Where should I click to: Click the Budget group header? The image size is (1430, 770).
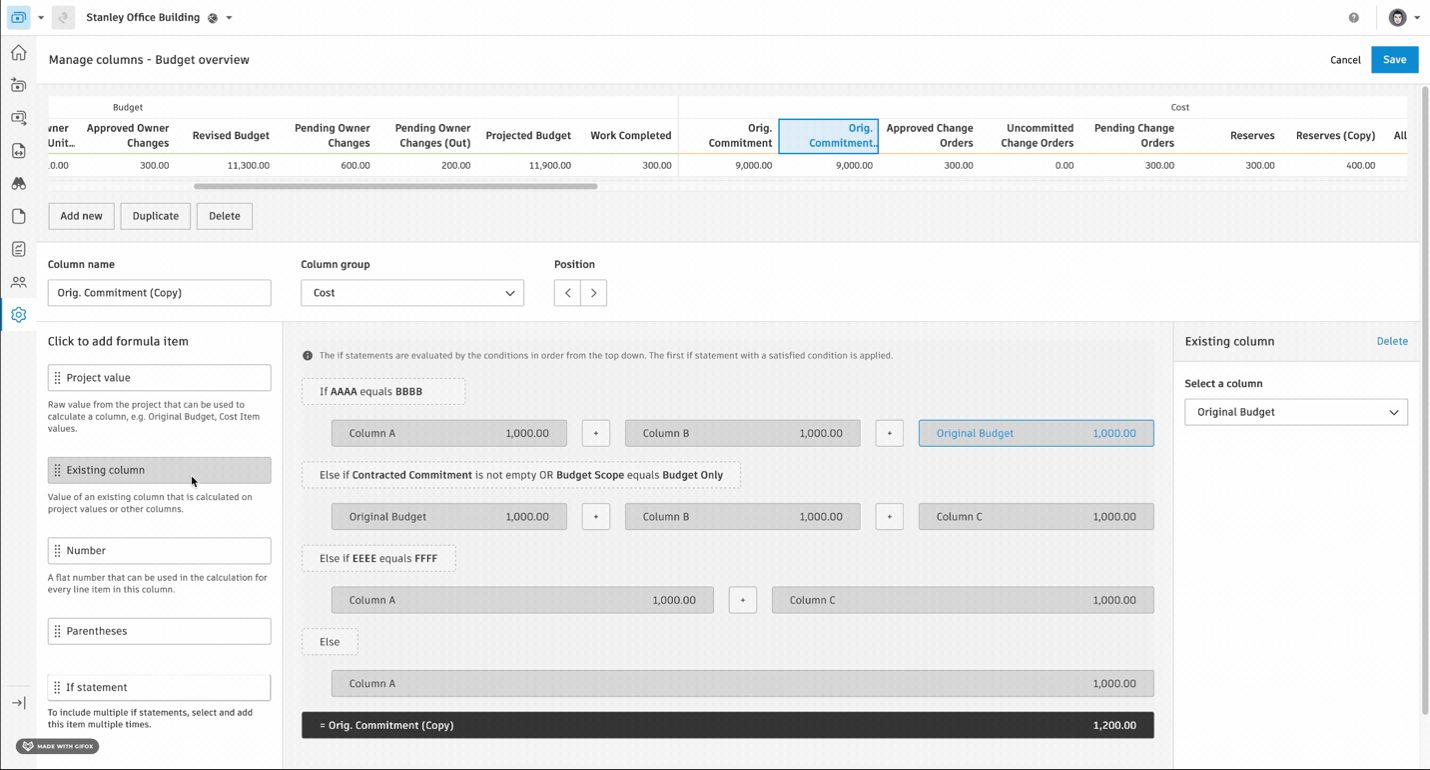click(x=127, y=107)
